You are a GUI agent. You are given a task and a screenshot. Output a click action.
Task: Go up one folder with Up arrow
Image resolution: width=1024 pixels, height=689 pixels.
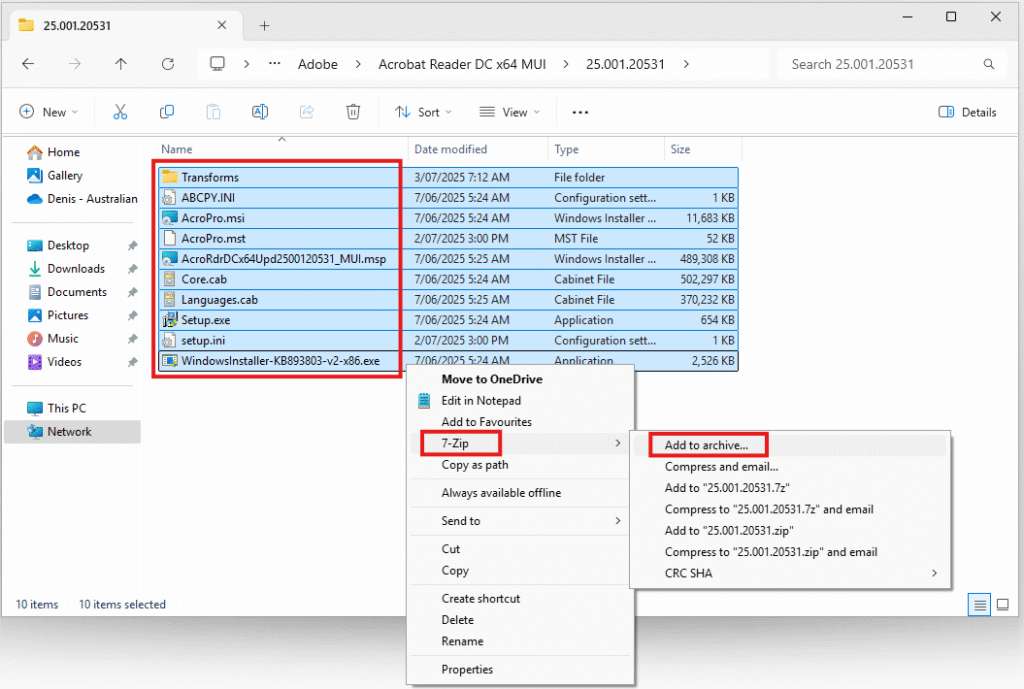[x=121, y=64]
